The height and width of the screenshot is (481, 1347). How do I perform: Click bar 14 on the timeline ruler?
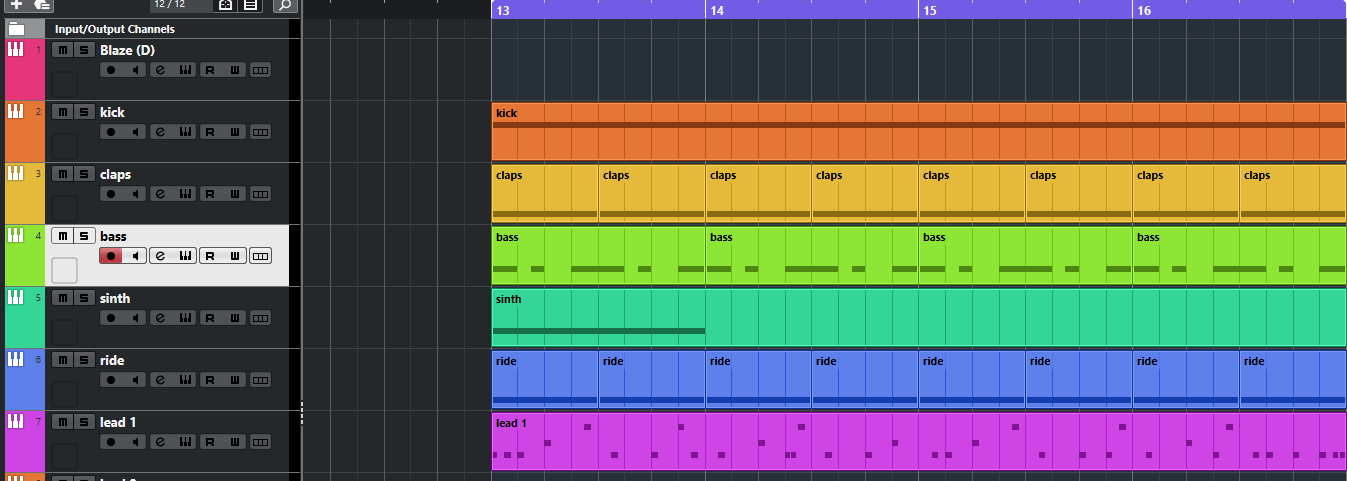pyautogui.click(x=716, y=10)
